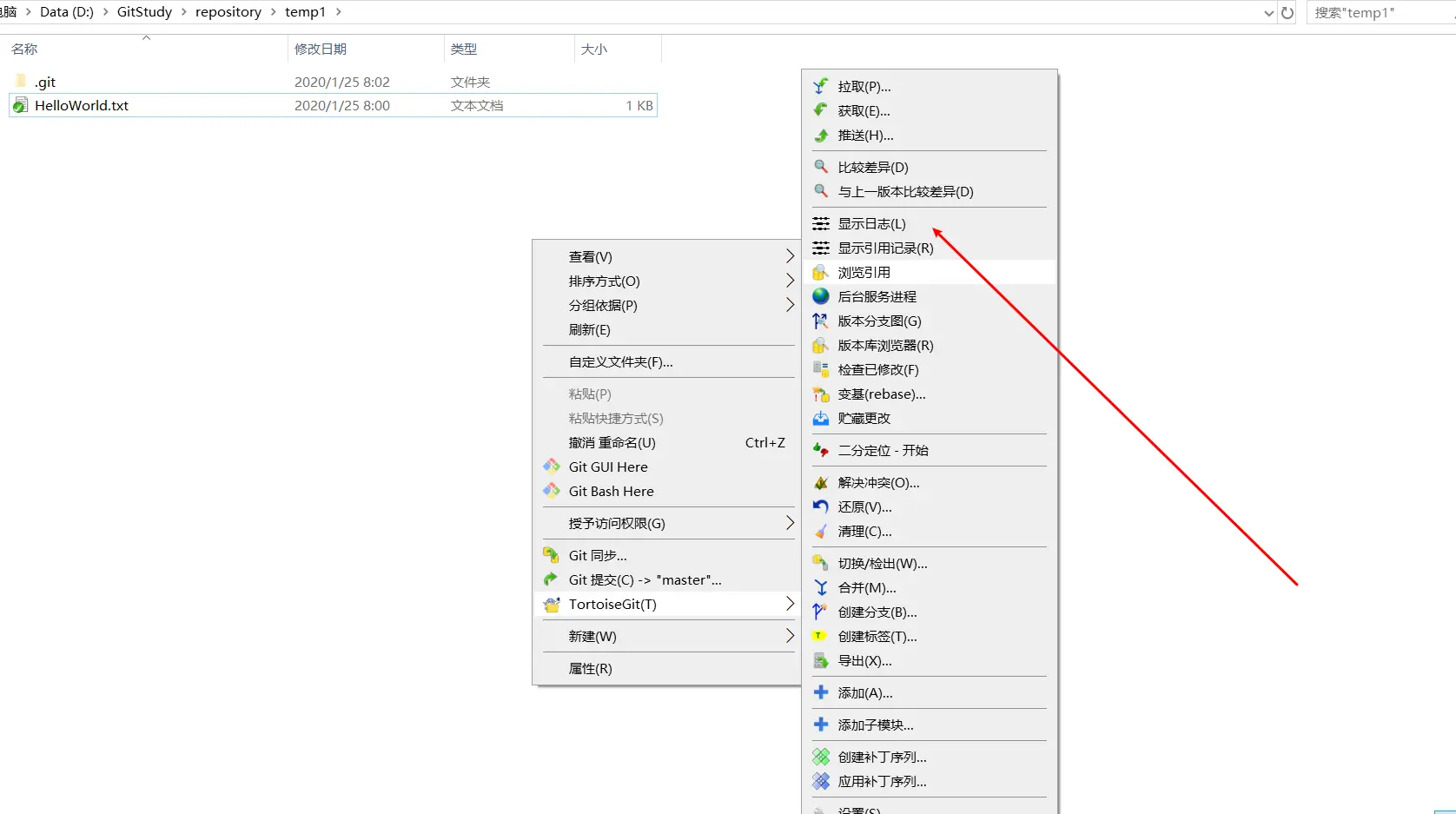Screen dimensions: 1456x814
Task: Navigate to the repository breadcrumb
Action: pos(229,12)
